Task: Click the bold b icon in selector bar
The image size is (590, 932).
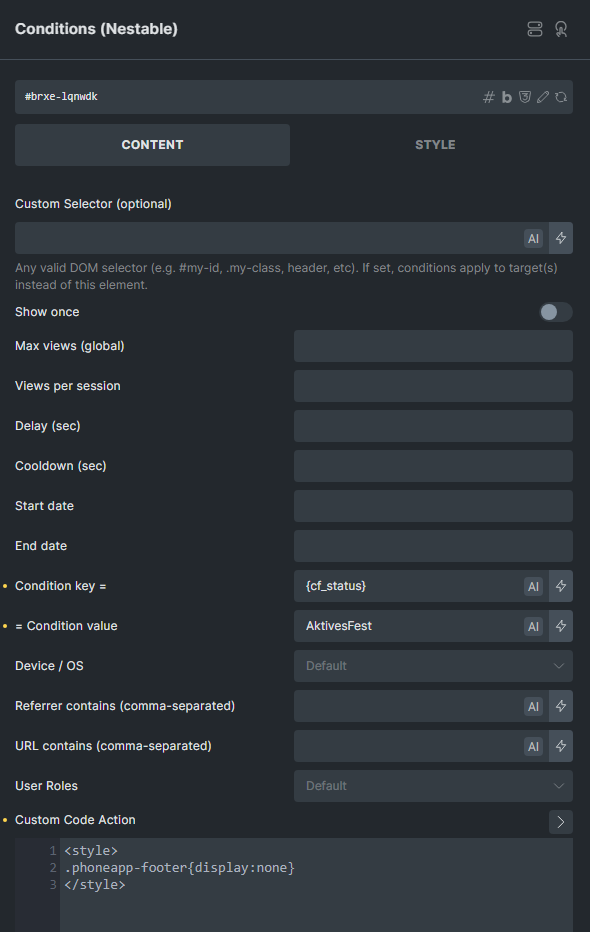Action: (506, 97)
